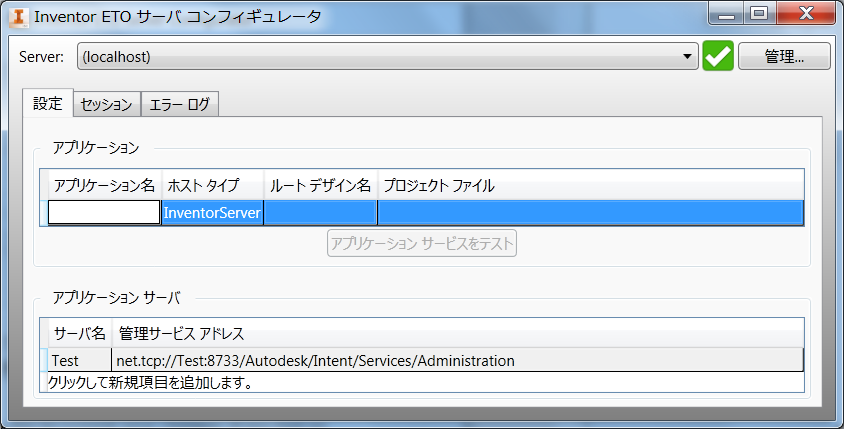Click the プロジェクト ファイル cell in selected row

tap(590, 213)
